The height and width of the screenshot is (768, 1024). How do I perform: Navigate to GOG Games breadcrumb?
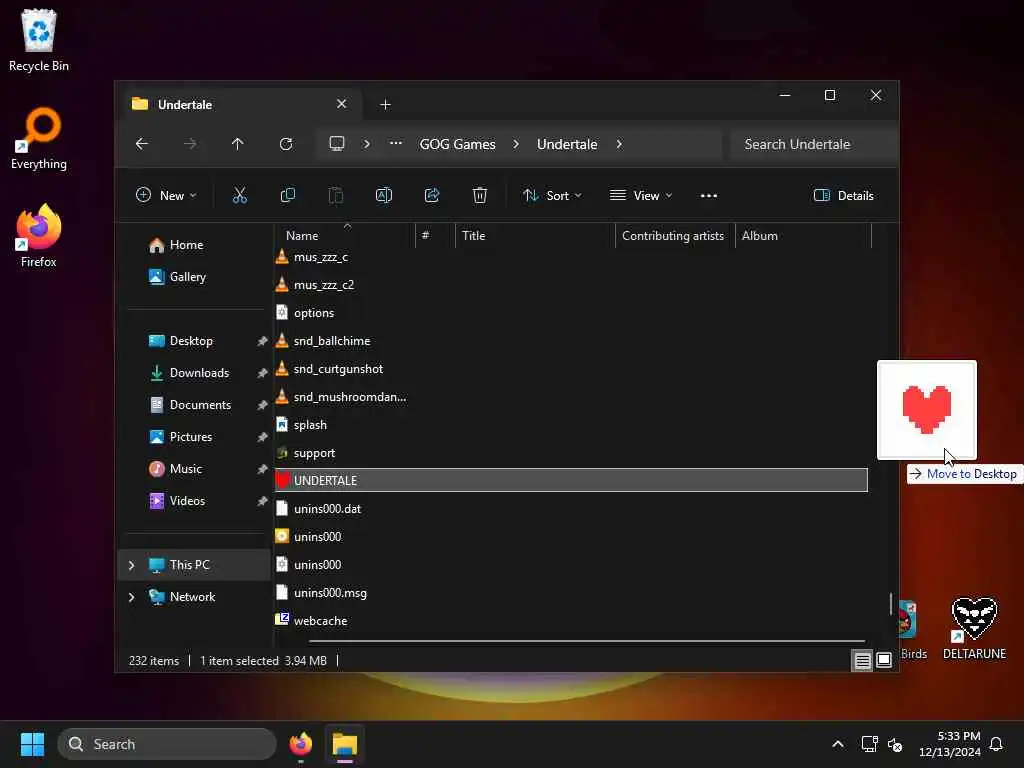tap(457, 144)
